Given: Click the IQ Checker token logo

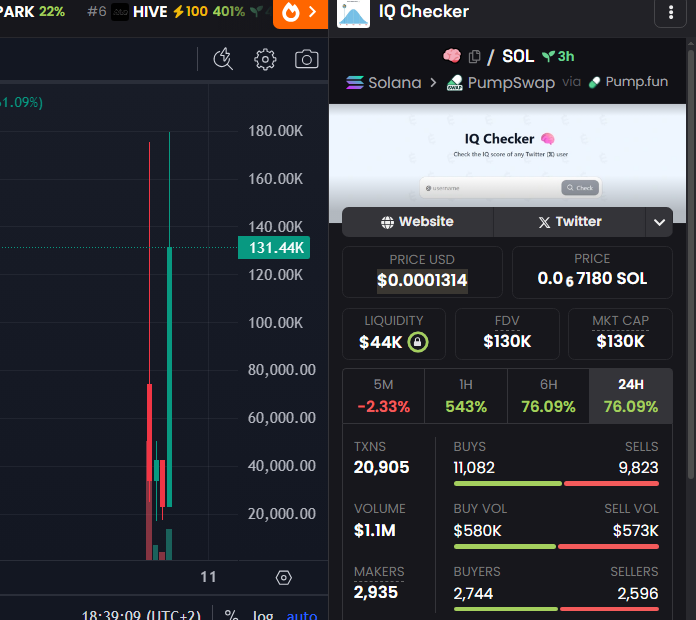Looking at the screenshot, I should (x=354, y=13).
